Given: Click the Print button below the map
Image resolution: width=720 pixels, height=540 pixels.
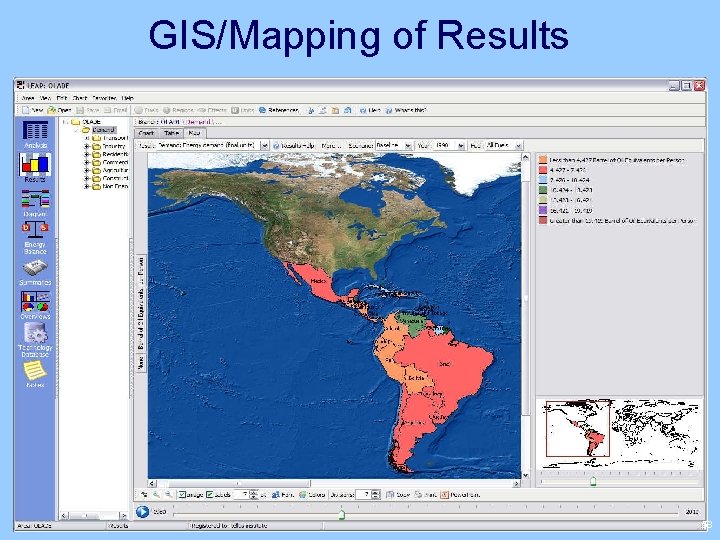Looking at the screenshot, I should pyautogui.click(x=425, y=495).
